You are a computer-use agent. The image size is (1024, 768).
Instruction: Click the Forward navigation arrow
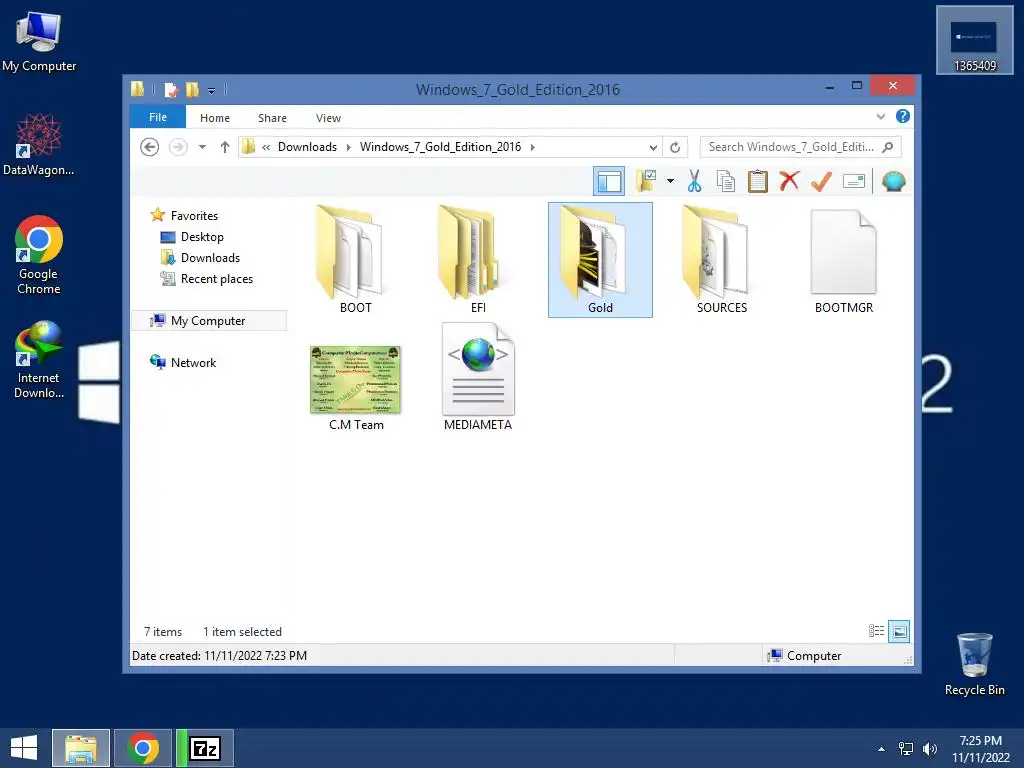coord(178,147)
